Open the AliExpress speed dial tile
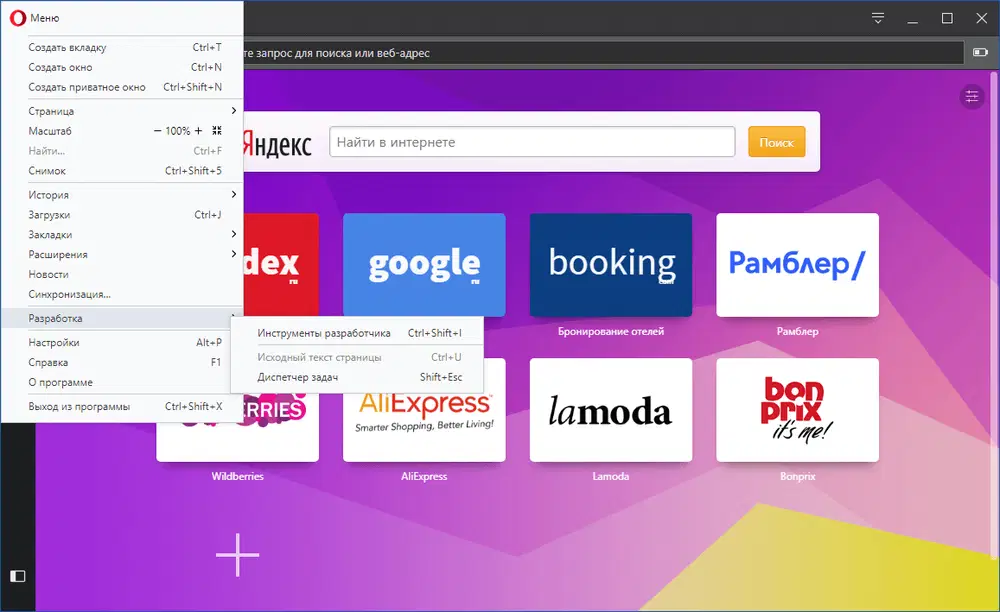Viewport: 1000px width, 612px height. click(424, 427)
